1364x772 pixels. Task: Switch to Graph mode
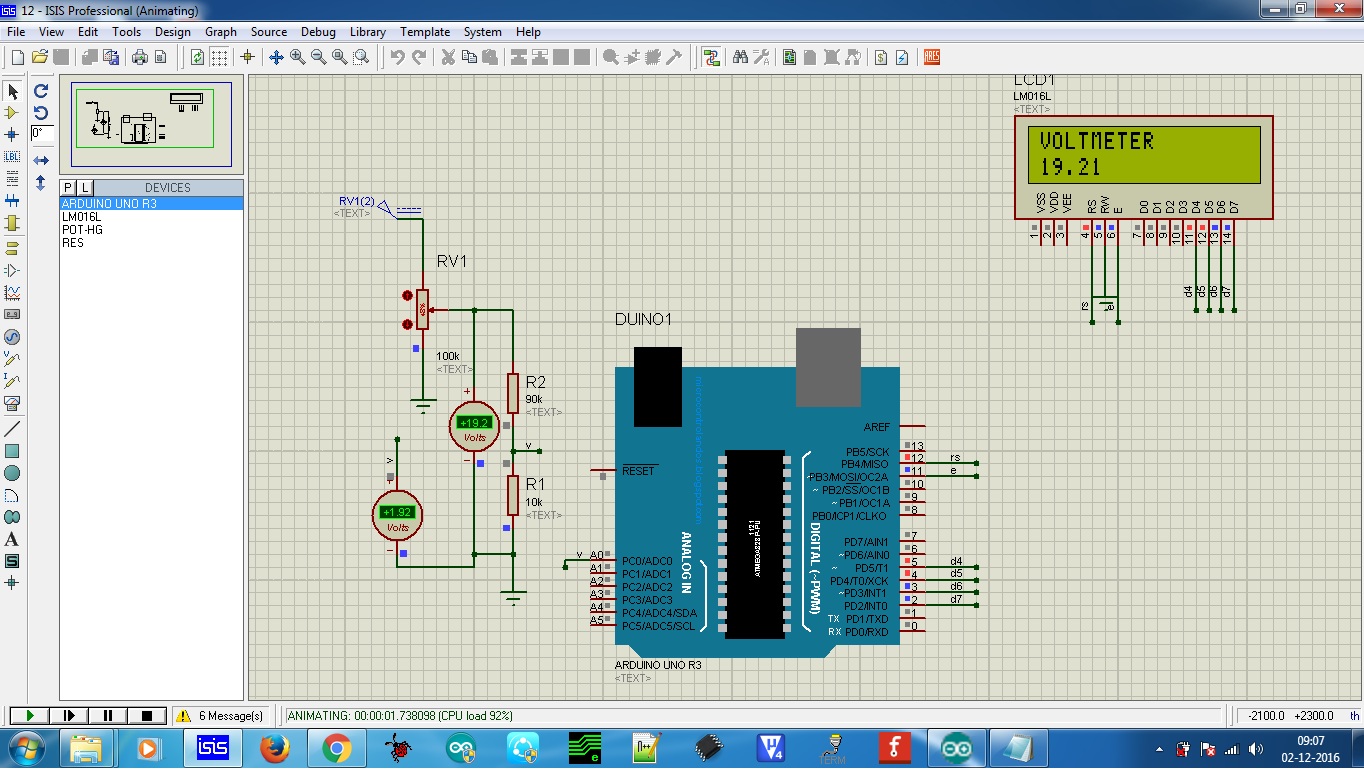[12, 293]
